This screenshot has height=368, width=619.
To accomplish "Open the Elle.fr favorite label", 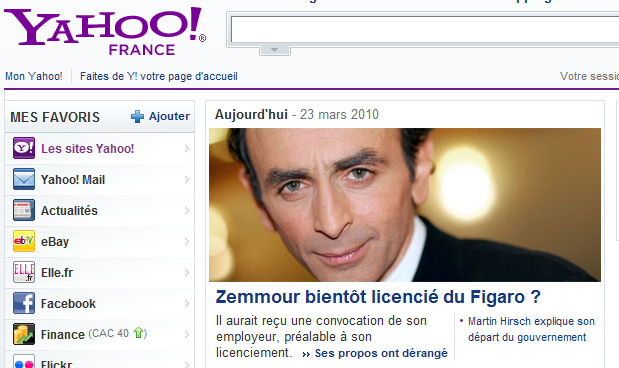I will (x=57, y=272).
